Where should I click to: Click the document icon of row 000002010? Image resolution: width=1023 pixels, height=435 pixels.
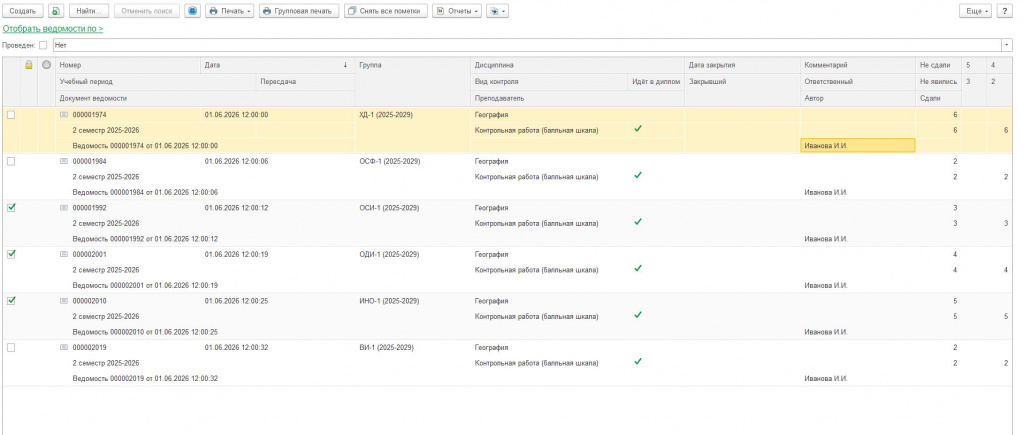pyautogui.click(x=65, y=300)
